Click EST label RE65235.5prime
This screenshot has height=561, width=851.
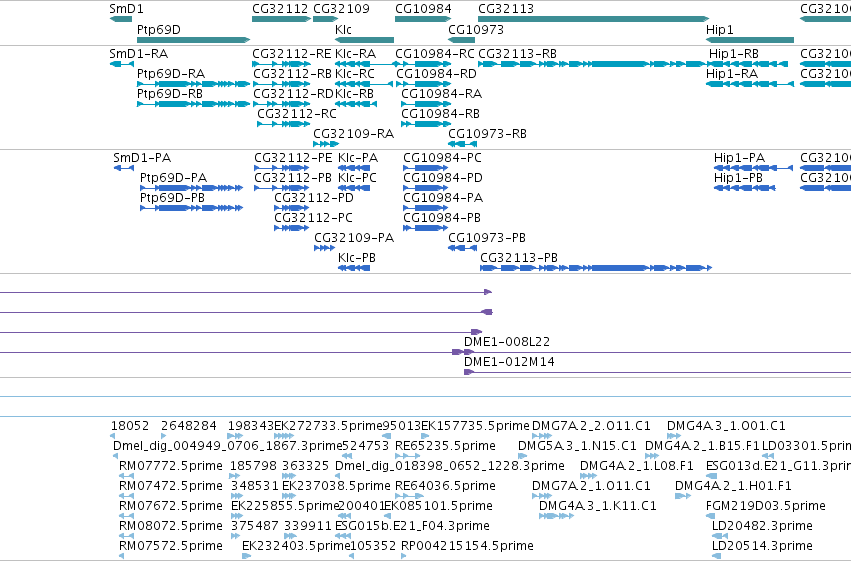[445, 446]
